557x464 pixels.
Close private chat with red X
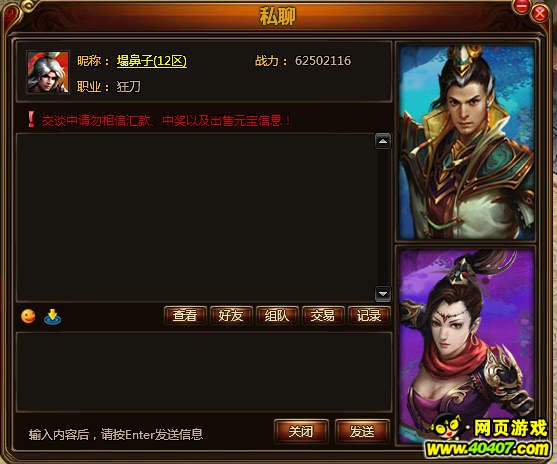539,14
